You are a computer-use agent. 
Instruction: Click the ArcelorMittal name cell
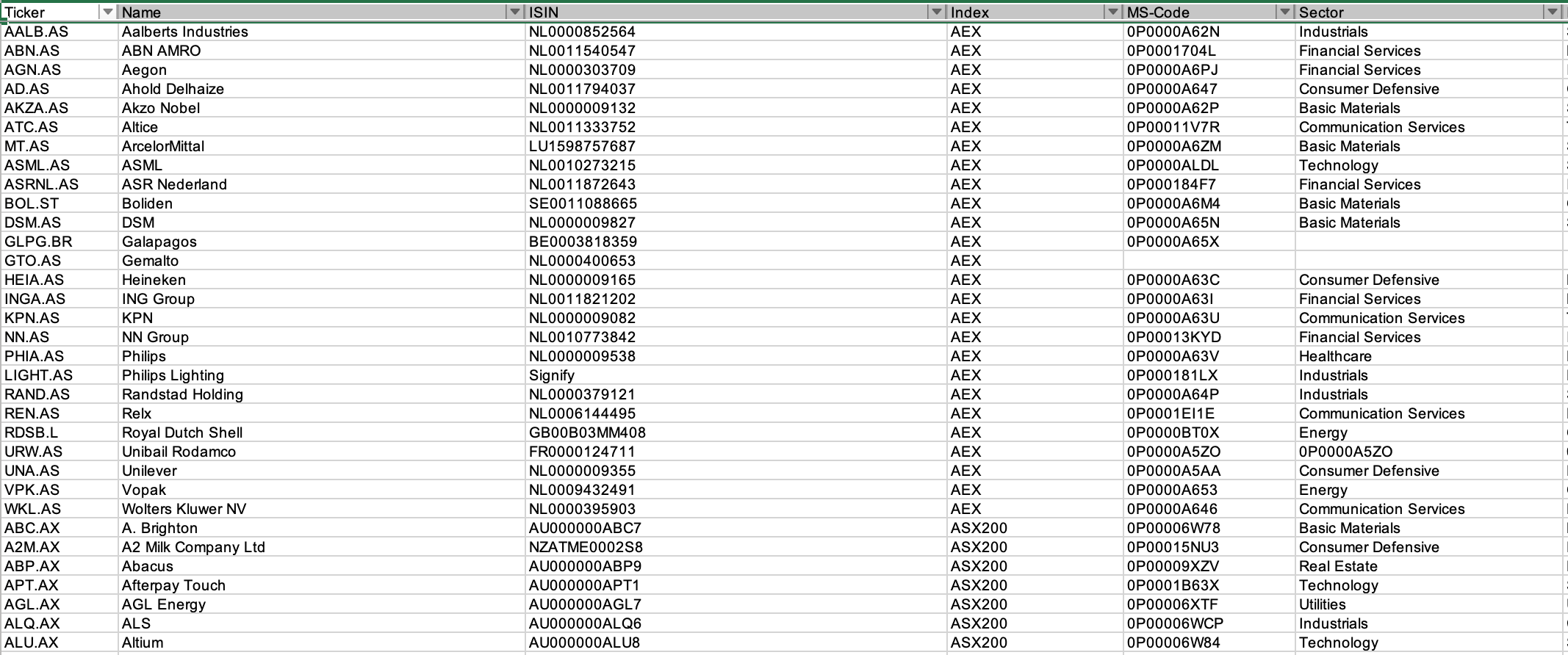pyautogui.click(x=322, y=146)
